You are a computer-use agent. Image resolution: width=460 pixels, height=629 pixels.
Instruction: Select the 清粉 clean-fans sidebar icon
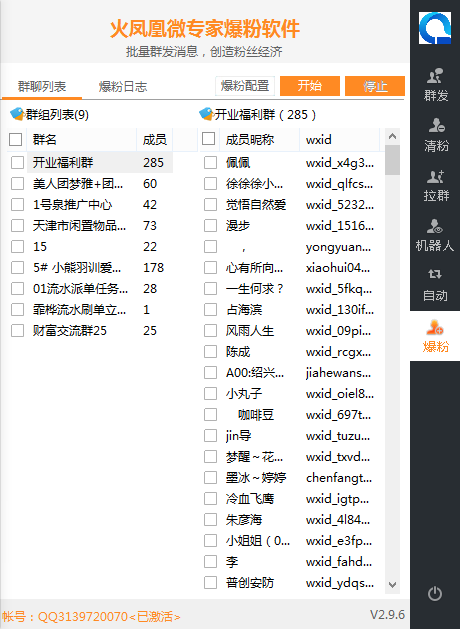coord(435,136)
